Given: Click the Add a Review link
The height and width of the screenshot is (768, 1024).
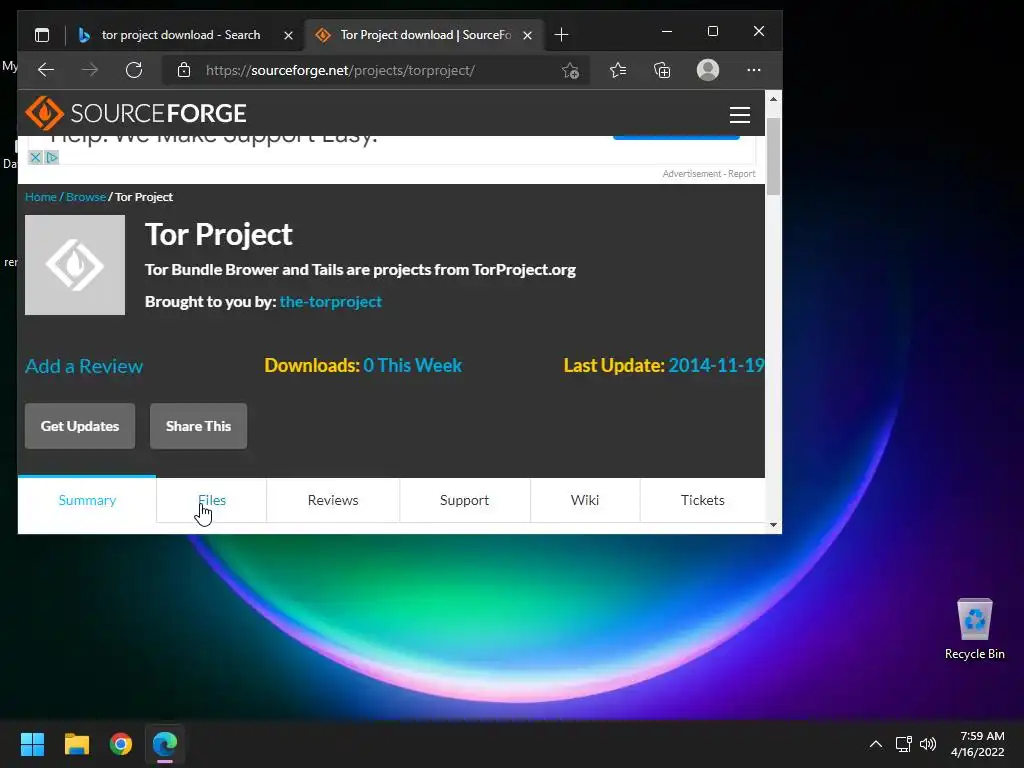Looking at the screenshot, I should (84, 366).
